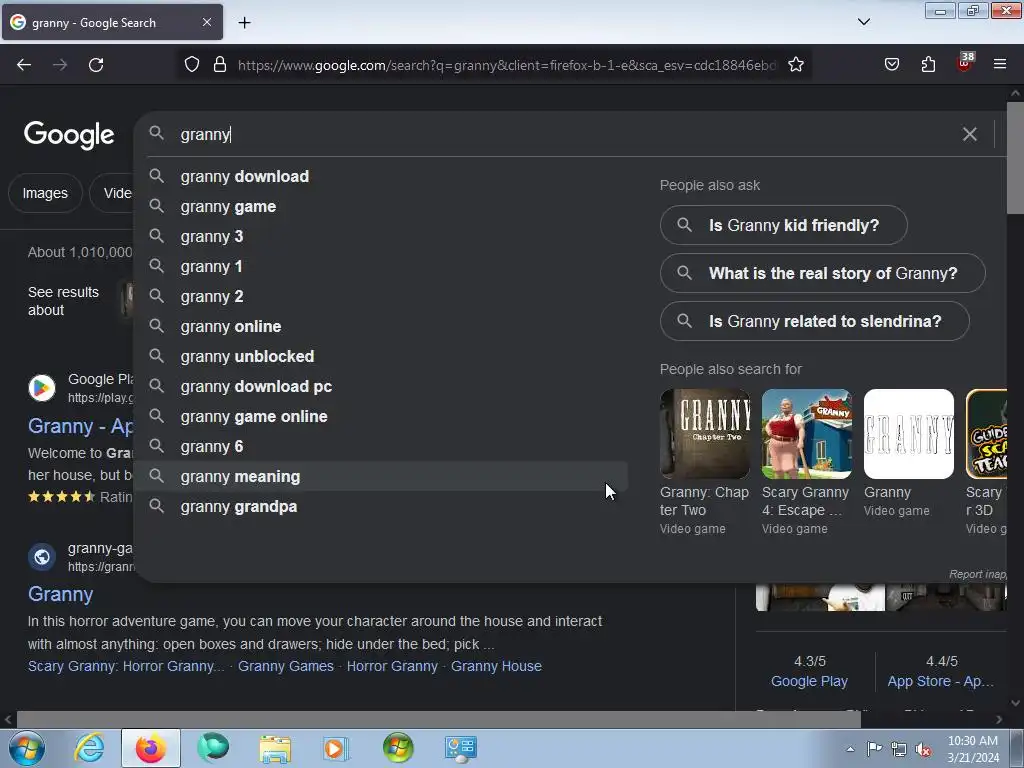Switch to the Images filter tab
The height and width of the screenshot is (768, 1024).
pyautogui.click(x=45, y=193)
